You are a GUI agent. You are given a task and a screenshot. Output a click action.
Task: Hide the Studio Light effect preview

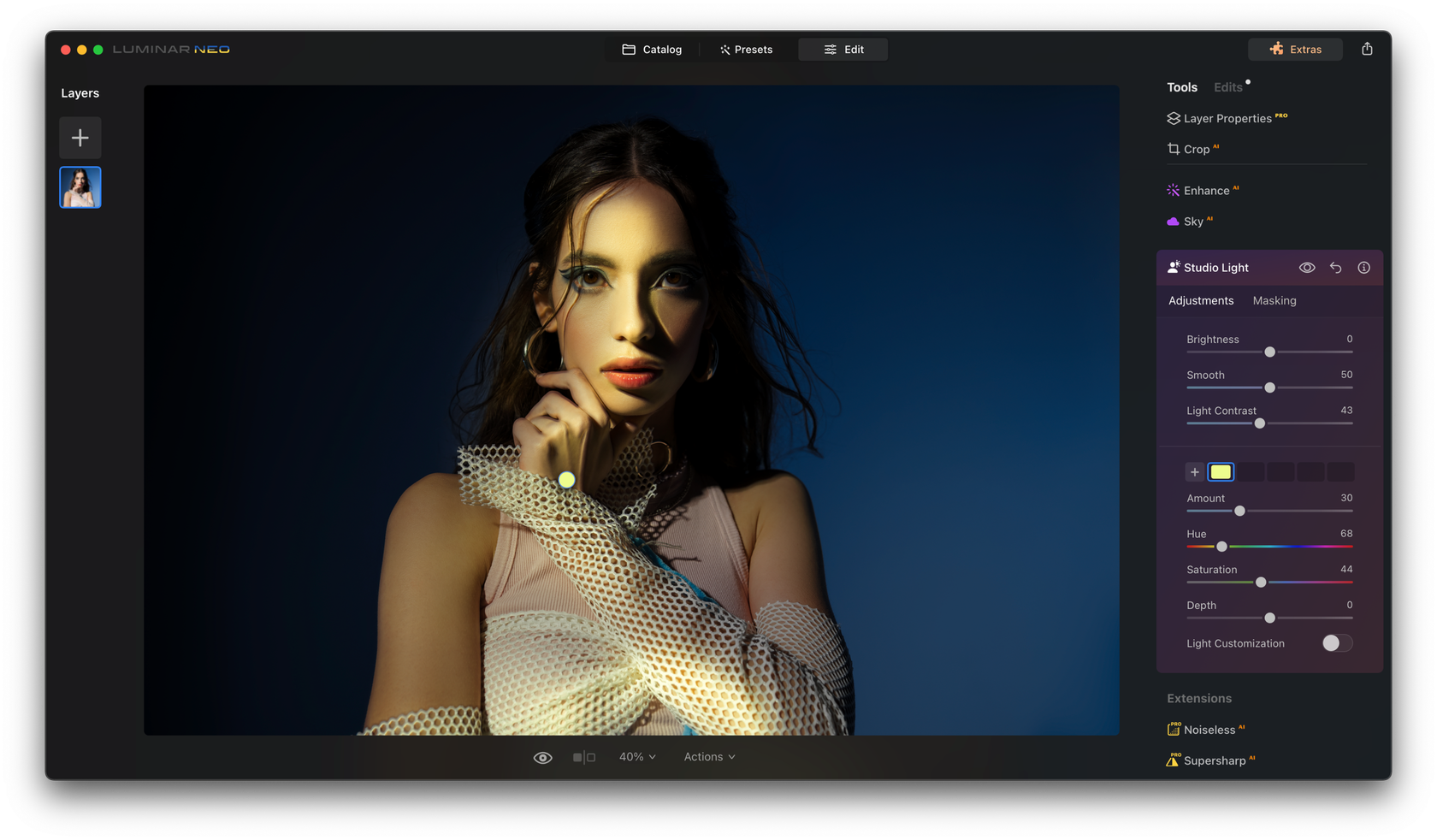point(1307,267)
